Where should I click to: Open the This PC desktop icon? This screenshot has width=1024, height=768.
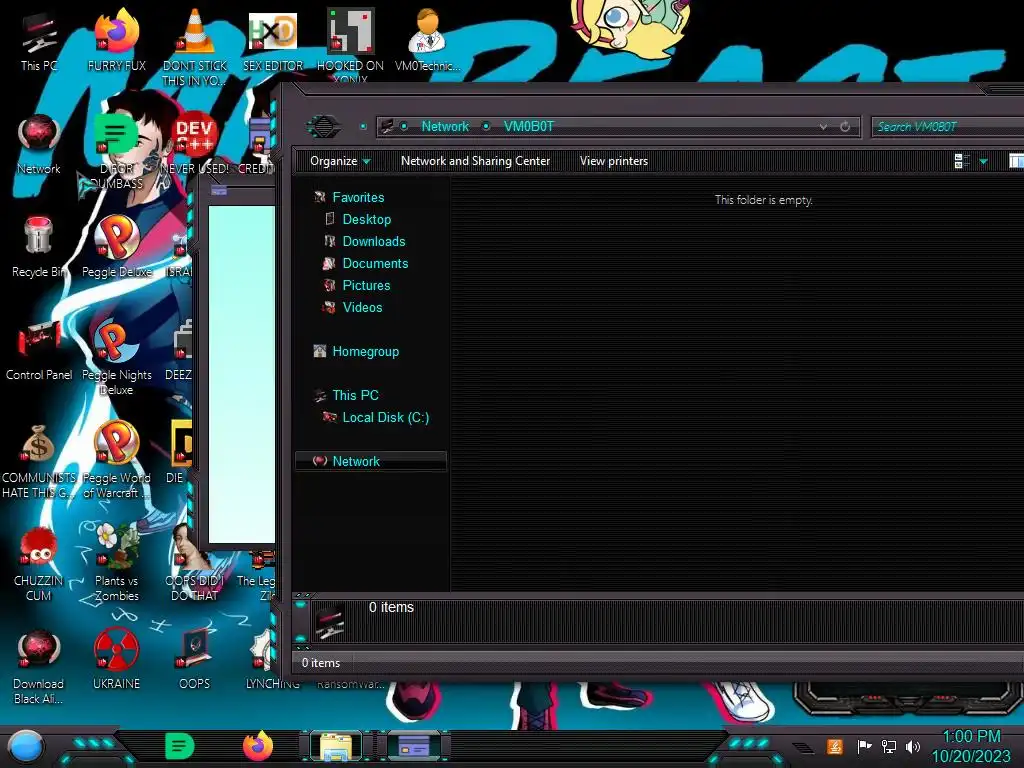[39, 41]
